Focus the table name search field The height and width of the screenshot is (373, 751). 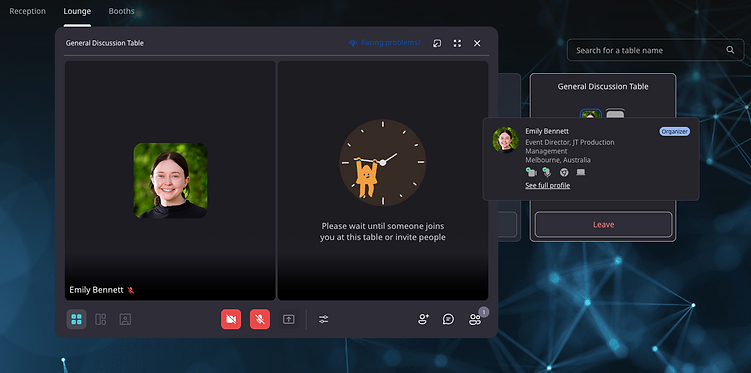pyautogui.click(x=655, y=50)
